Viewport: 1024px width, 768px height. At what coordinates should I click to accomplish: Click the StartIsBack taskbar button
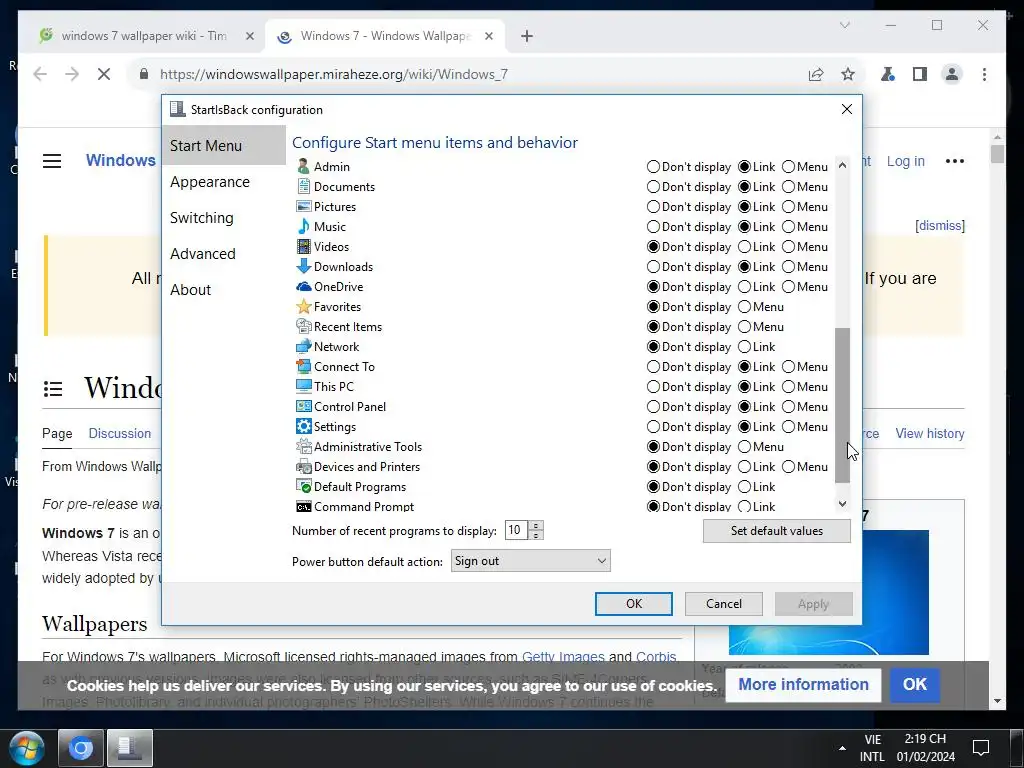[x=130, y=748]
